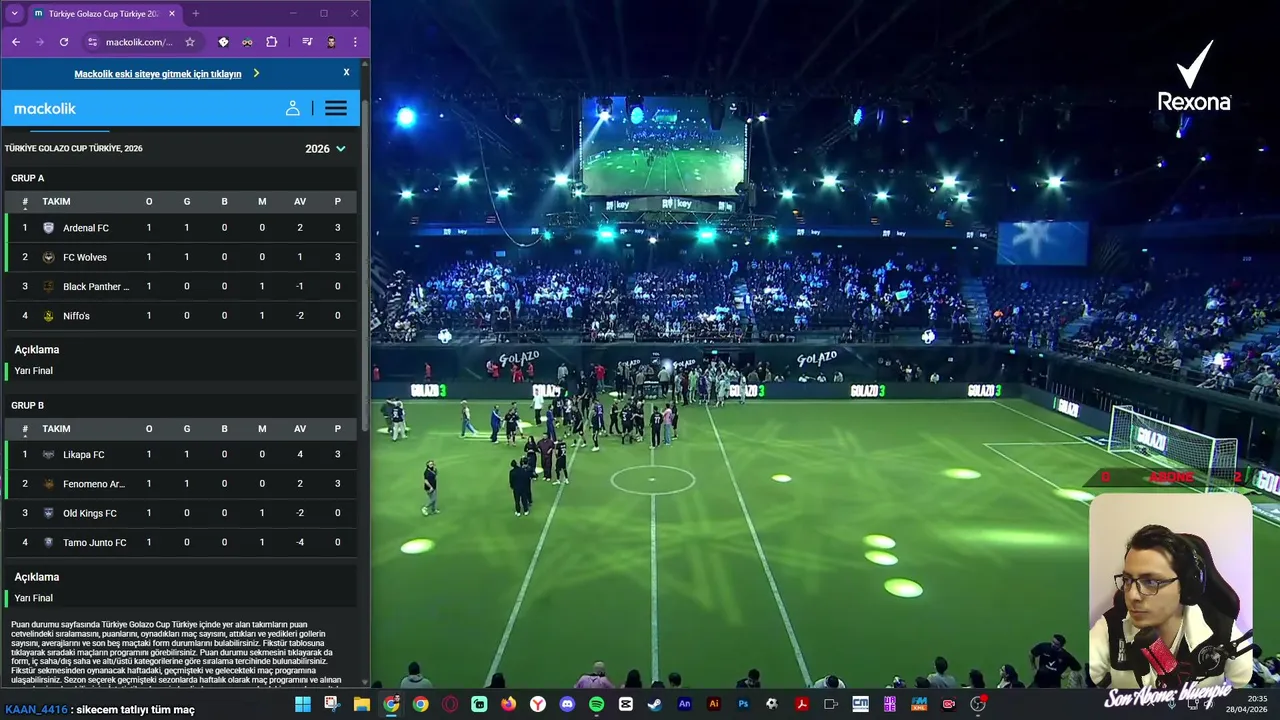The width and height of the screenshot is (1280, 720).
Task: Open the browser three-dot menu
Action: tap(355, 42)
